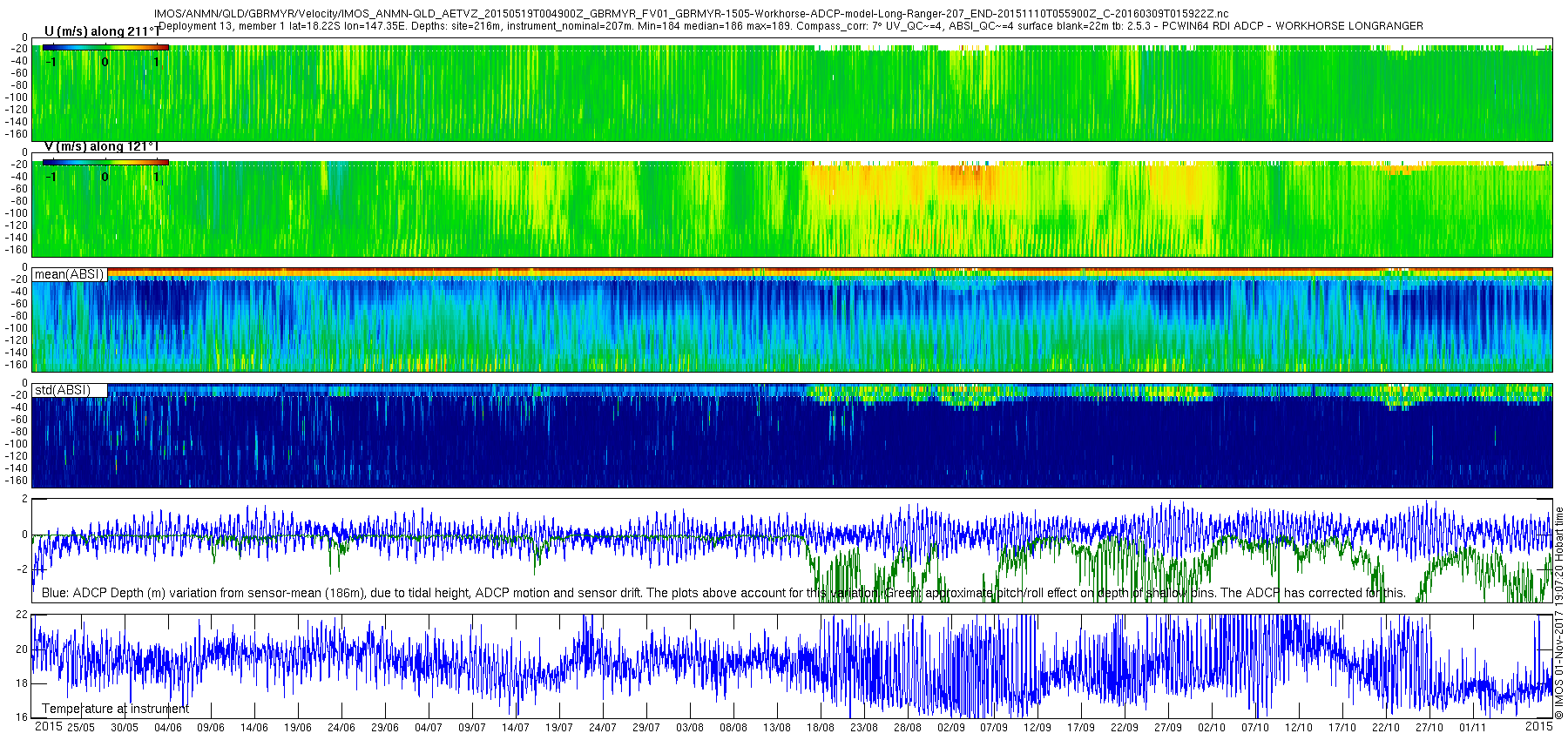This screenshot has width=1568, height=740.
Task: Click the date tick '17/10'
Action: click(1342, 728)
